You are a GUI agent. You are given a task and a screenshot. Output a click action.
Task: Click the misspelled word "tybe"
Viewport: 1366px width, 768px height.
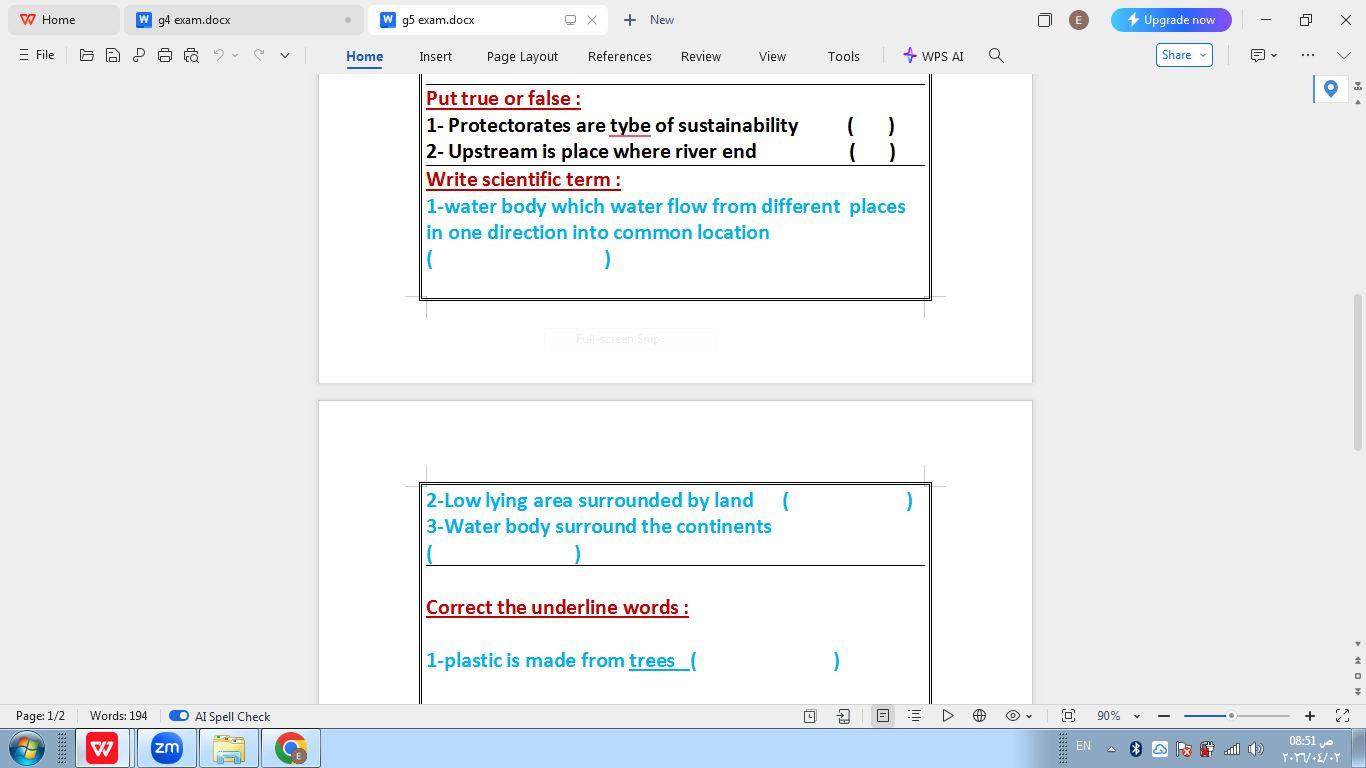tap(630, 125)
